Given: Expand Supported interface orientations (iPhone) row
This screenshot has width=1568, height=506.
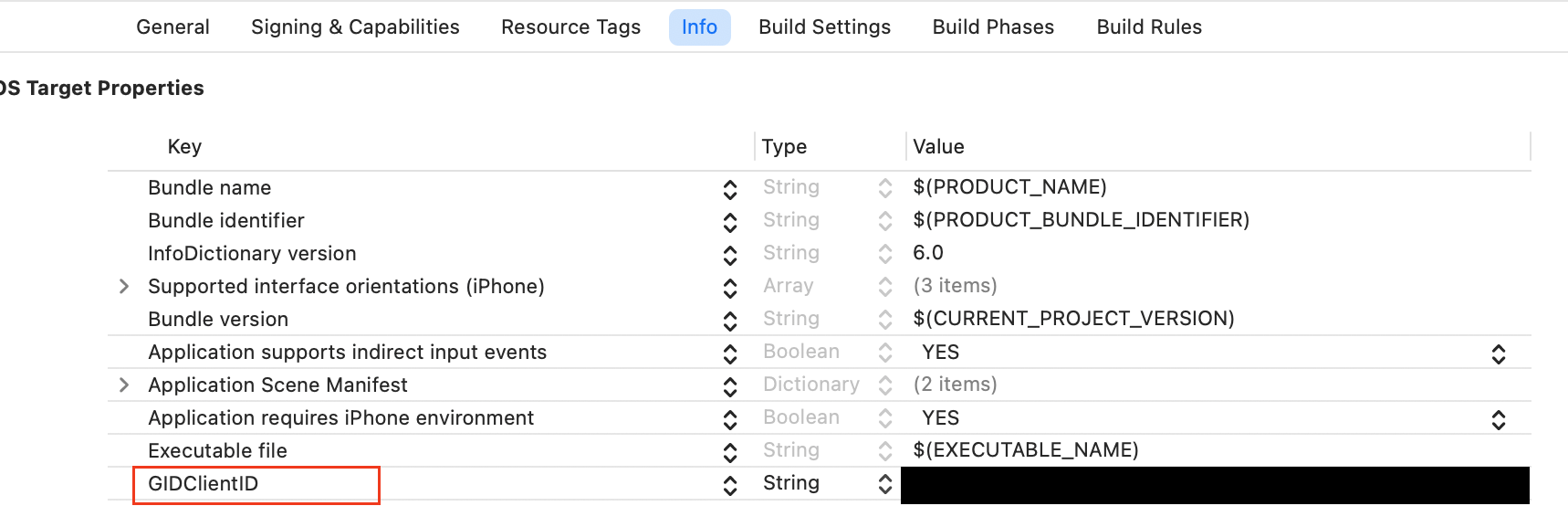Looking at the screenshot, I should [124, 287].
